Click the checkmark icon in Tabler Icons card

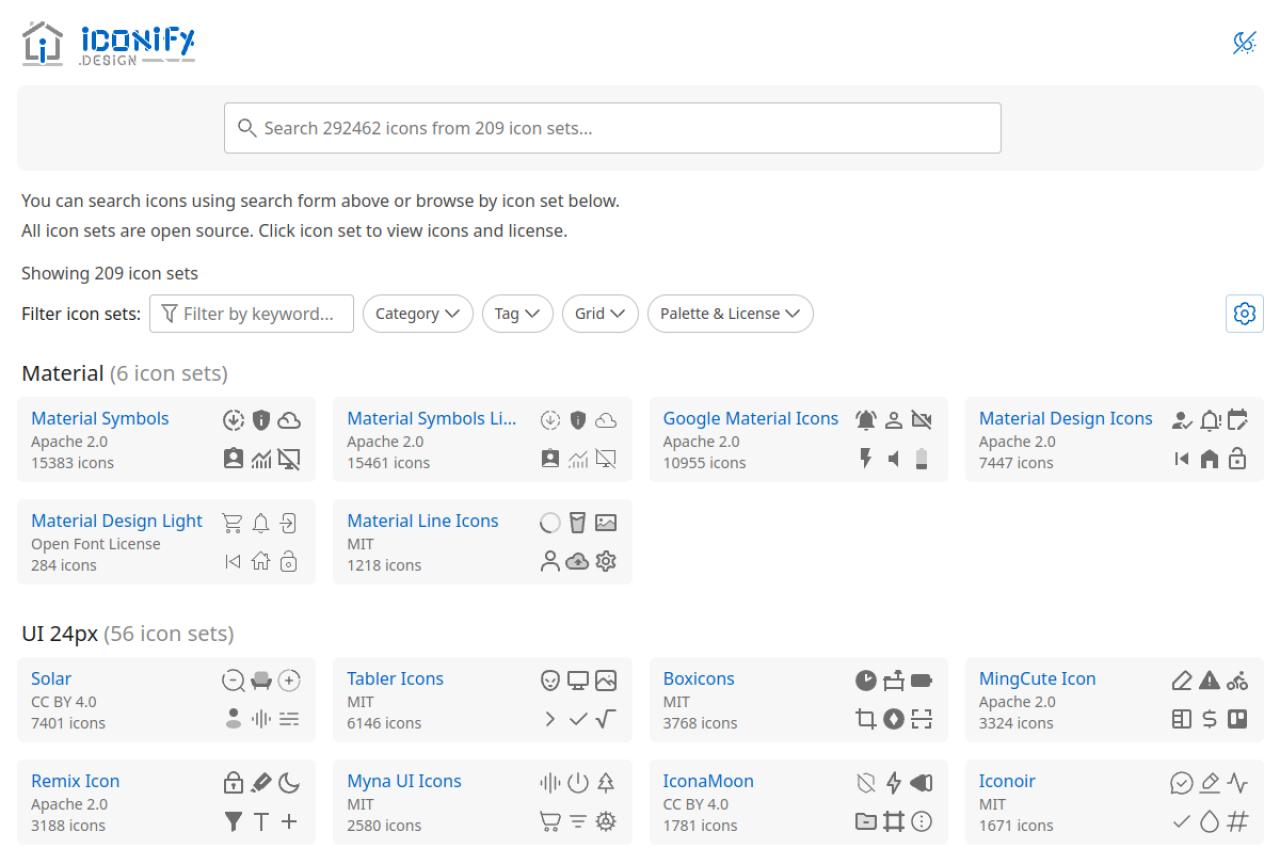click(577, 718)
